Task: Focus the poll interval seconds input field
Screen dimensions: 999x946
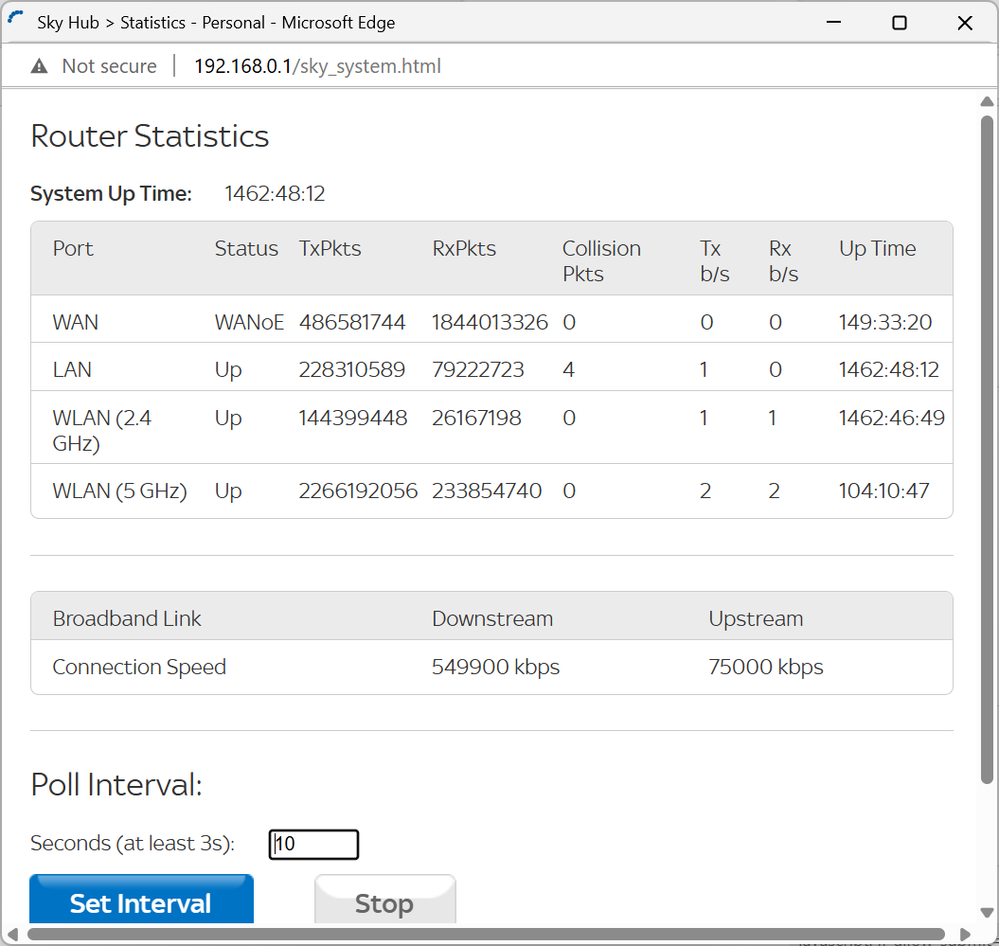Action: click(314, 844)
